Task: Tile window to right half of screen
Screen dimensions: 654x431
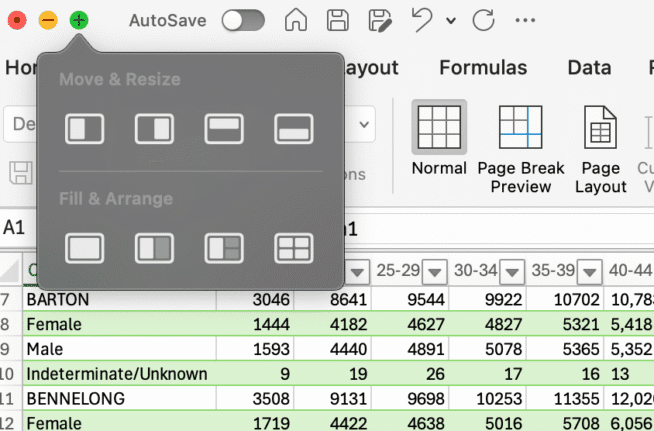Action: click(x=154, y=129)
